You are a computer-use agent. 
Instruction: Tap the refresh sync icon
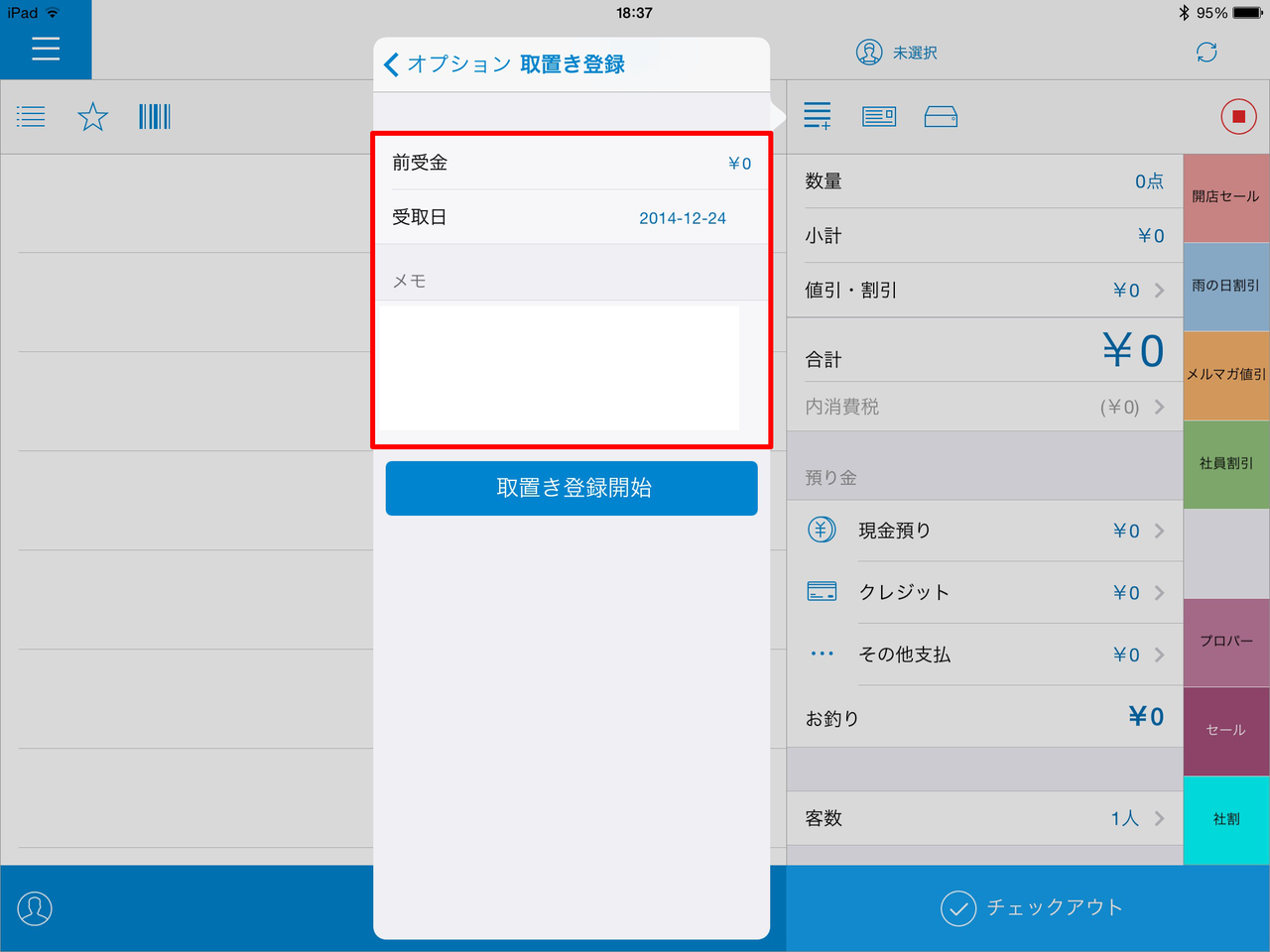point(1206,53)
